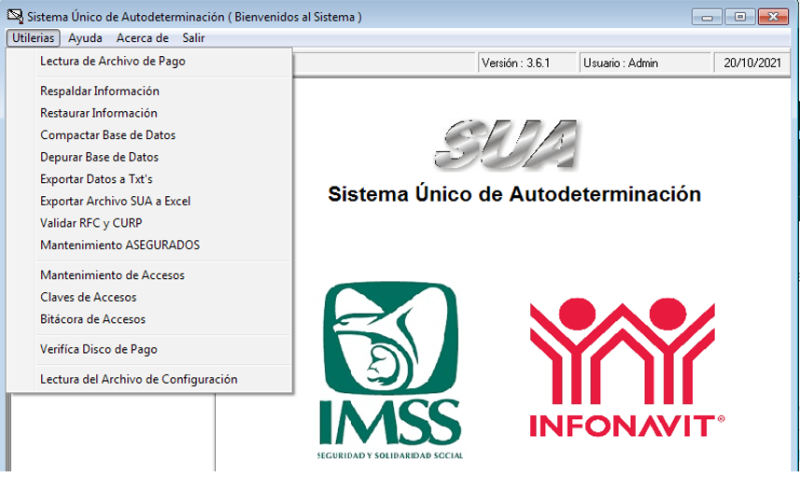Click the green IMSS logo
800x477 pixels.
(x=390, y=371)
